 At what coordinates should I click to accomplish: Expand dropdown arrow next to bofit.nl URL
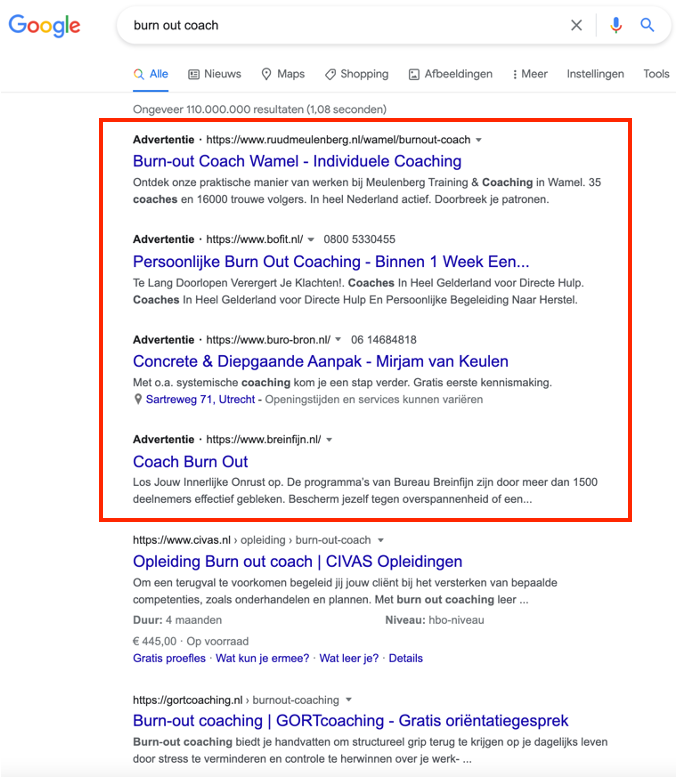[311, 240]
